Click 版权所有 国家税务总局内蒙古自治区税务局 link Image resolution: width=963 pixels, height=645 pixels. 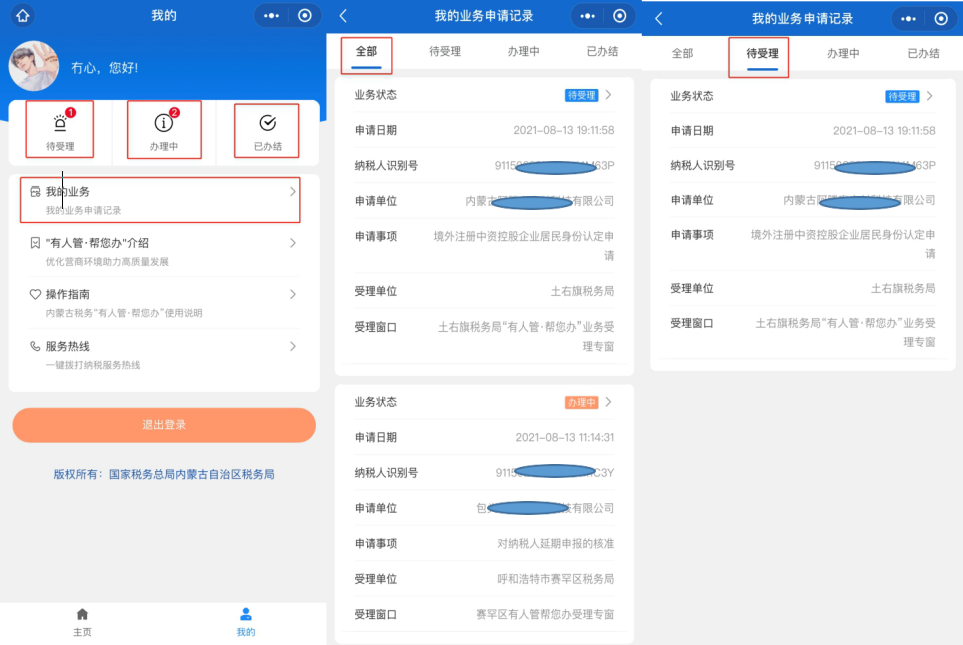164,474
